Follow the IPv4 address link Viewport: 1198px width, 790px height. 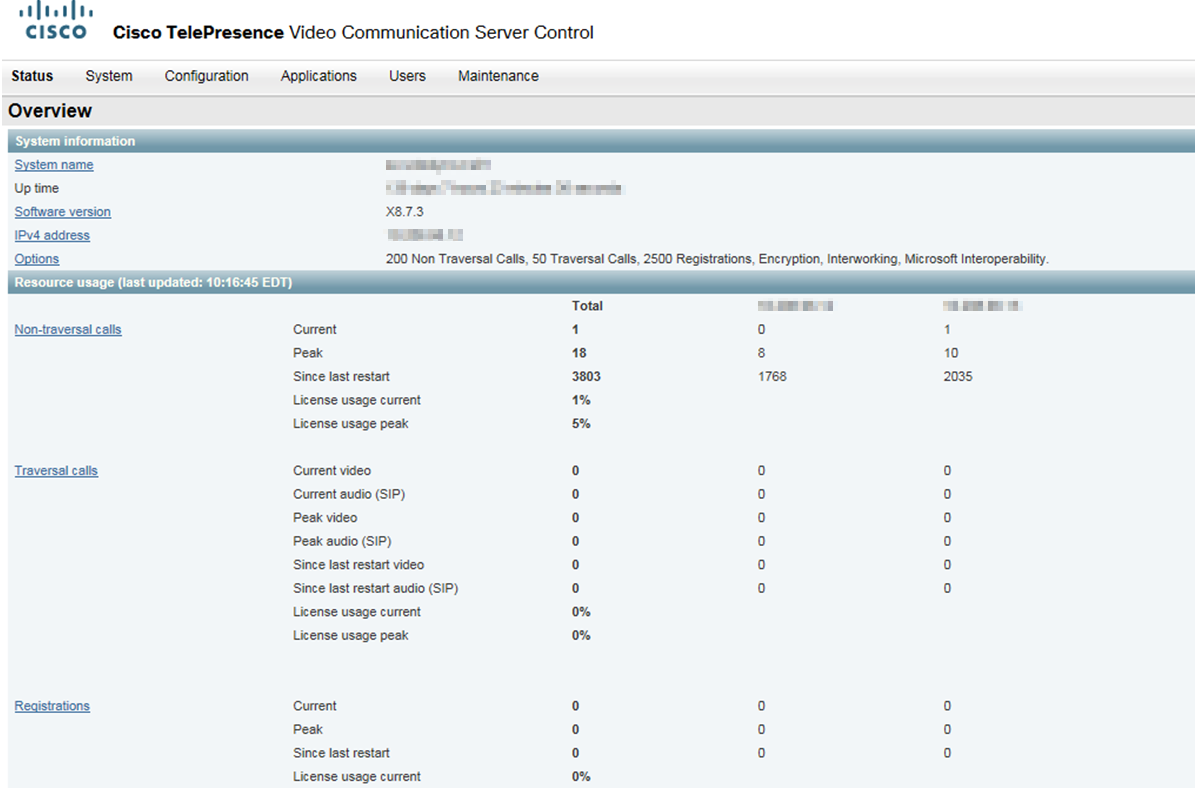click(x=52, y=235)
